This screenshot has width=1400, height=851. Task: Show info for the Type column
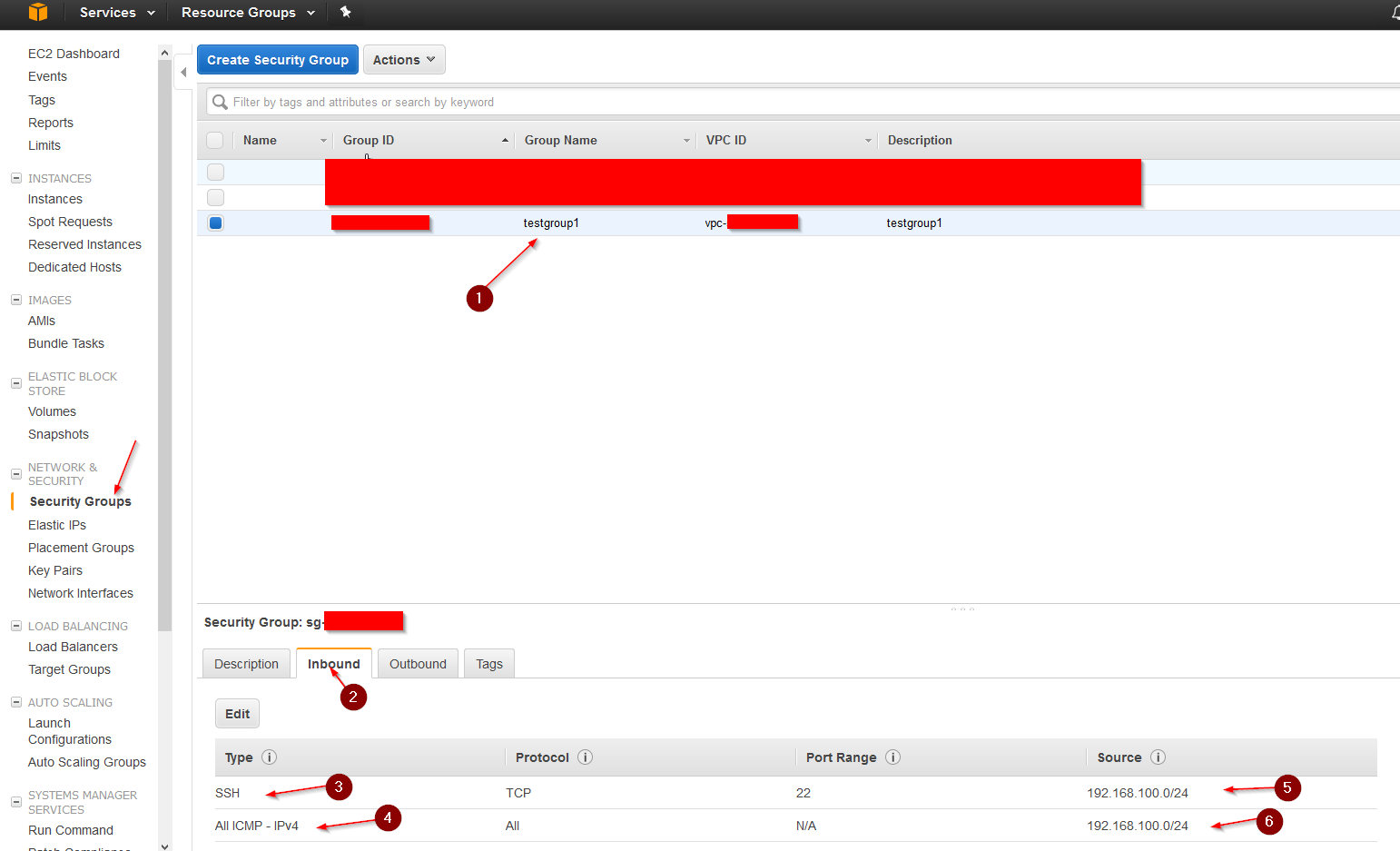[270, 757]
